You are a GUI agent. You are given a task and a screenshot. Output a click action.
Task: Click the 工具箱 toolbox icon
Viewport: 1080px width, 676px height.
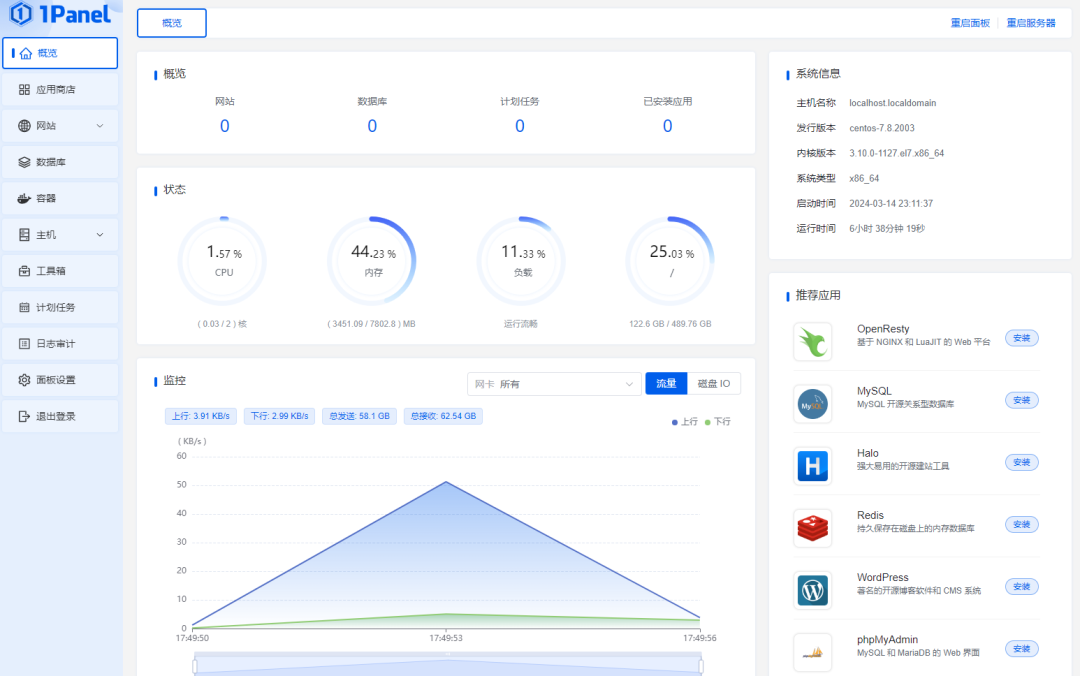[x=25, y=271]
